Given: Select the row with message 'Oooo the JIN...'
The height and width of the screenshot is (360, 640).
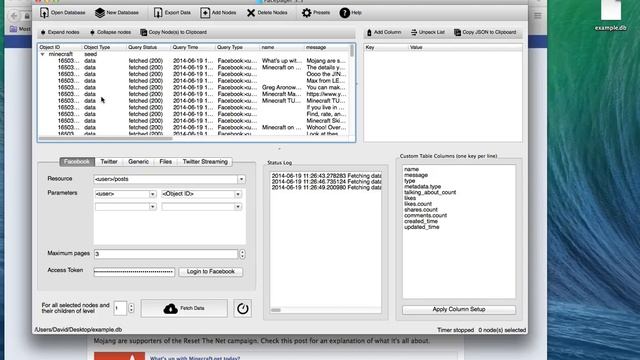Looking at the screenshot, I should (194, 74).
